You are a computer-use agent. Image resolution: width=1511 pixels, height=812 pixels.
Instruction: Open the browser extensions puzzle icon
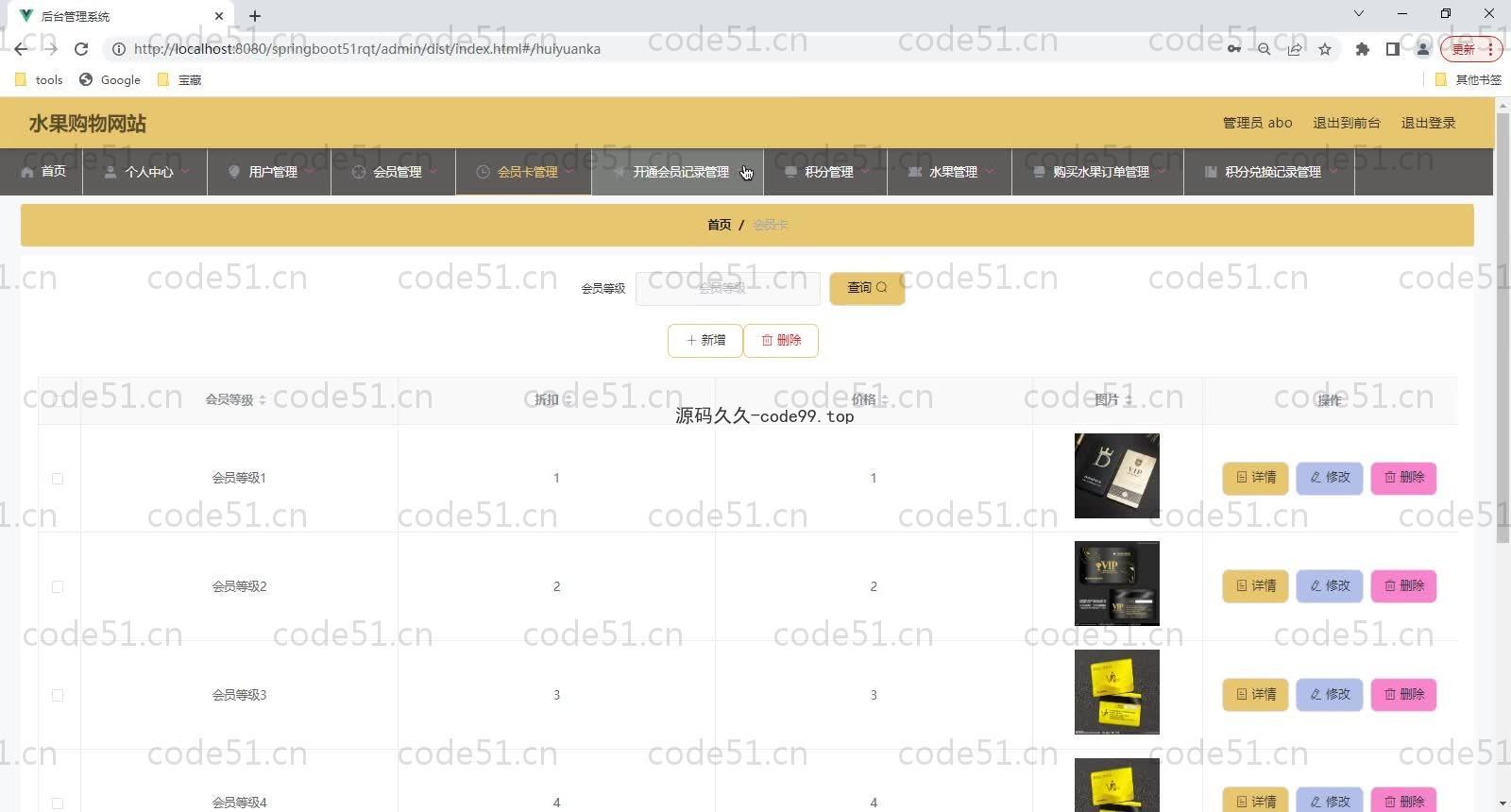[1362, 49]
